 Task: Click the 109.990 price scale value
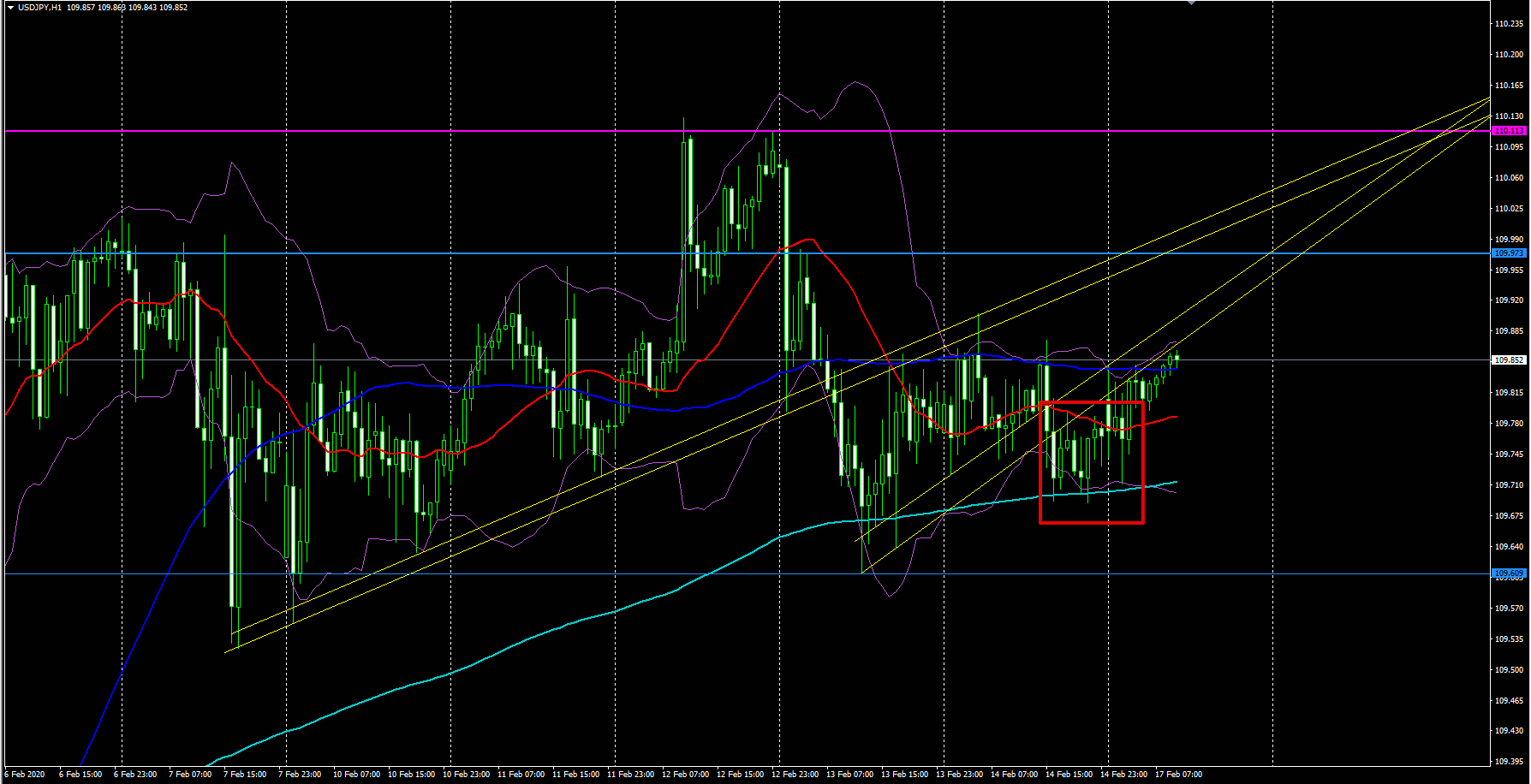(x=1509, y=240)
